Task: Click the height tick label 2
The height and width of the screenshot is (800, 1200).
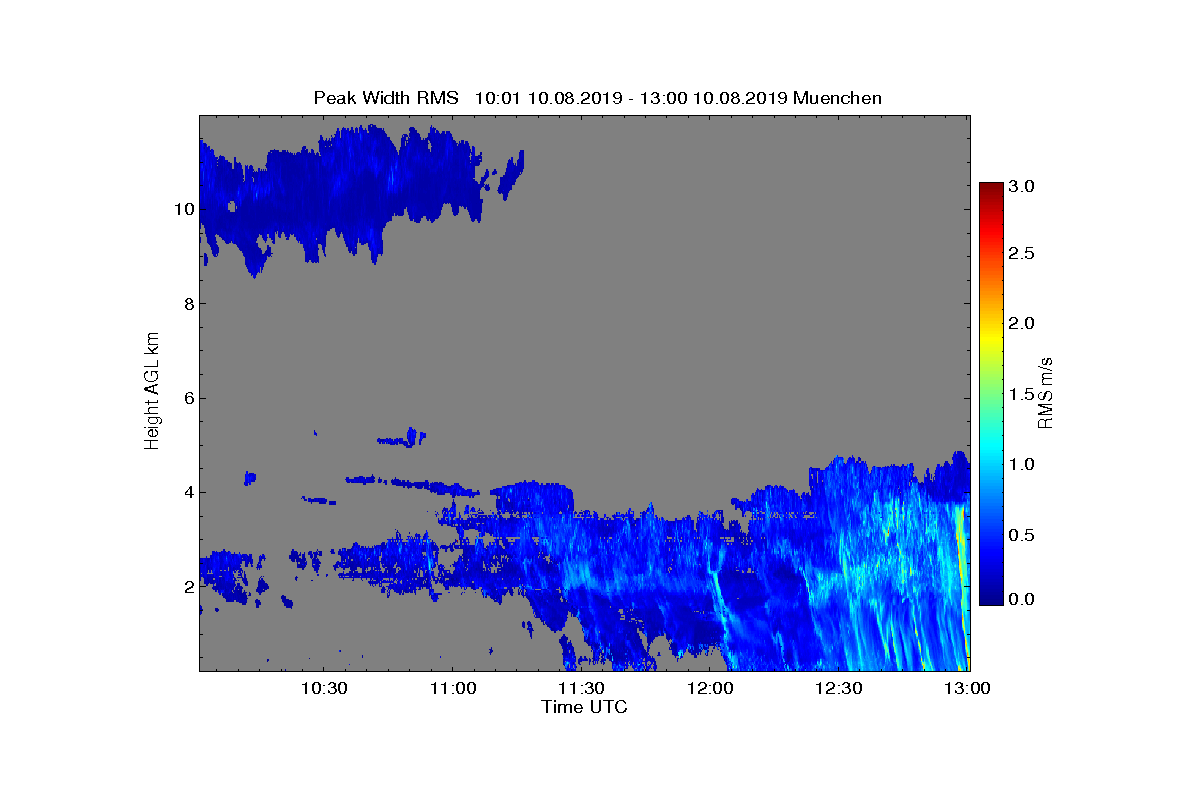Action: [x=187, y=587]
